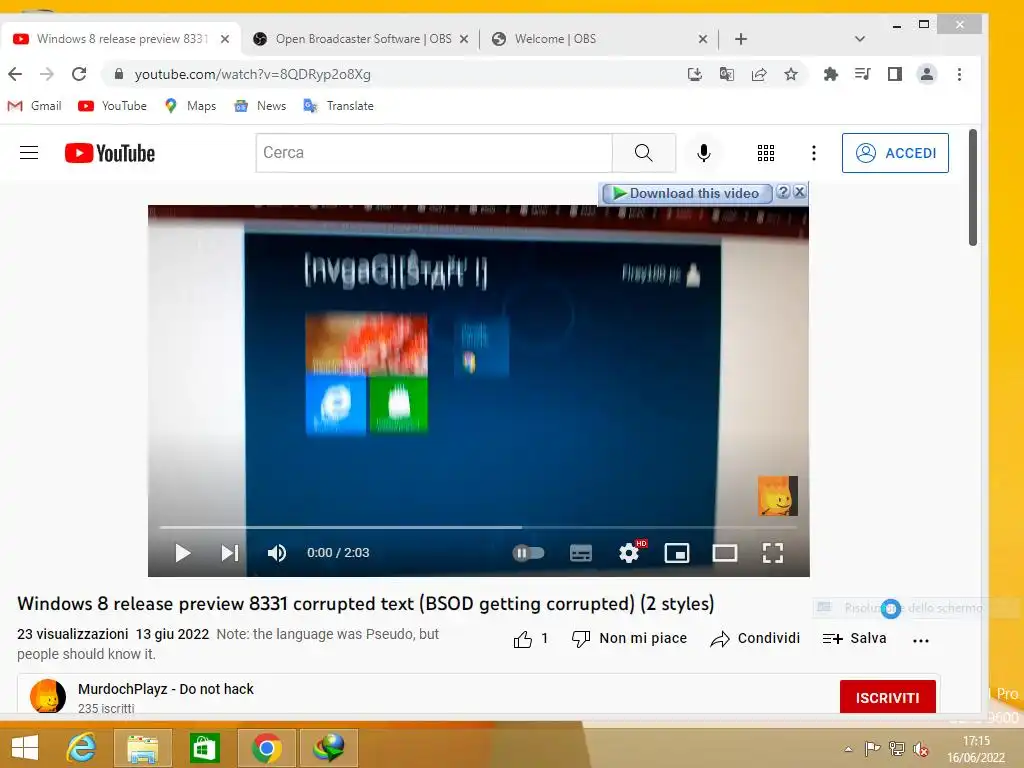Play the video
The height and width of the screenshot is (768, 1024).
coord(183,553)
